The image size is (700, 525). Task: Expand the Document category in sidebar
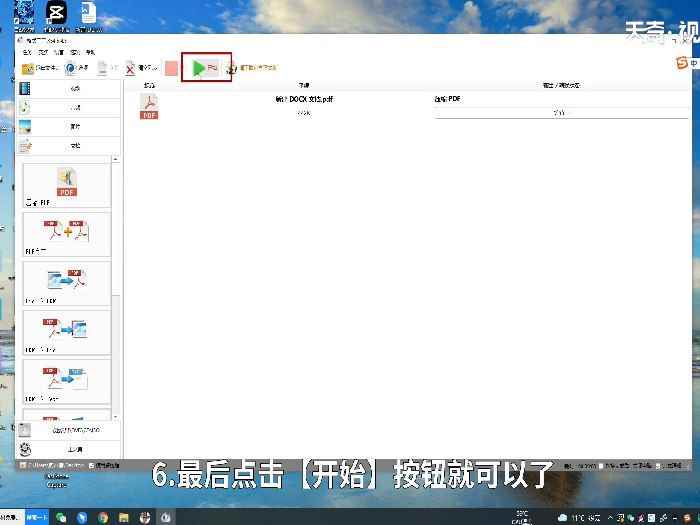click(67, 146)
